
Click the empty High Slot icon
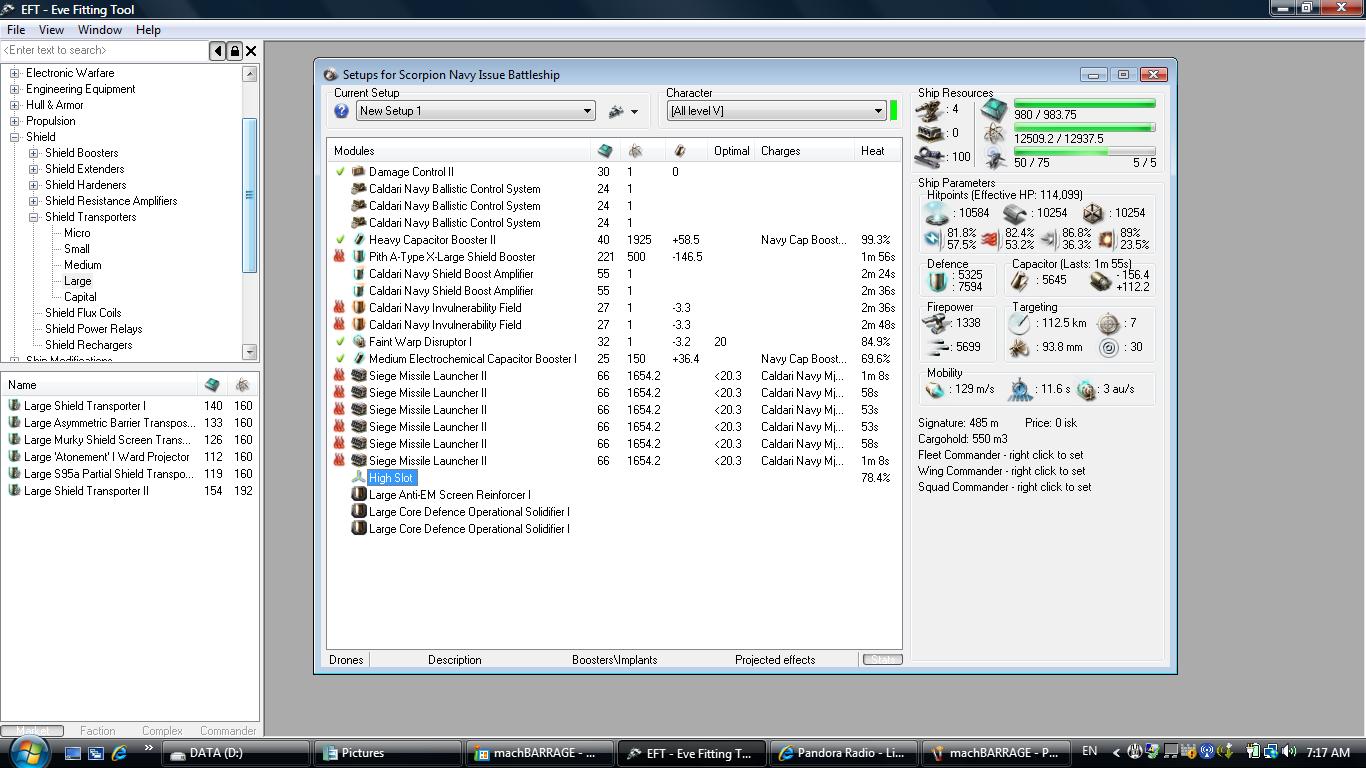(x=358, y=478)
